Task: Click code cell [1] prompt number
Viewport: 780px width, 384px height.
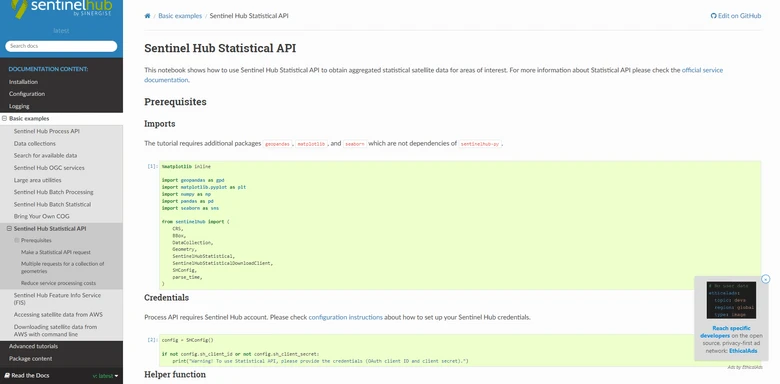Action: (x=153, y=167)
